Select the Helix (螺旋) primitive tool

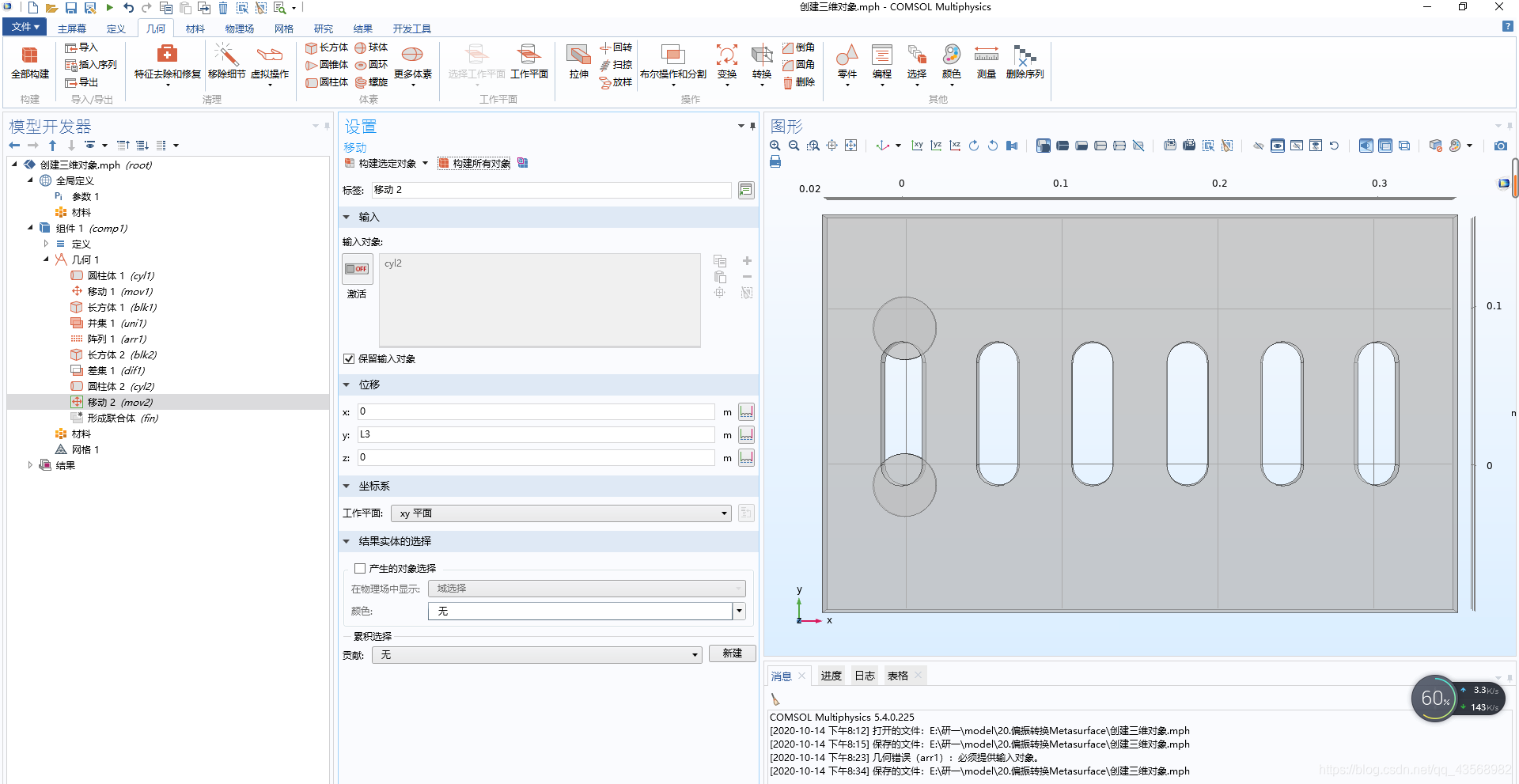pyautogui.click(x=371, y=82)
